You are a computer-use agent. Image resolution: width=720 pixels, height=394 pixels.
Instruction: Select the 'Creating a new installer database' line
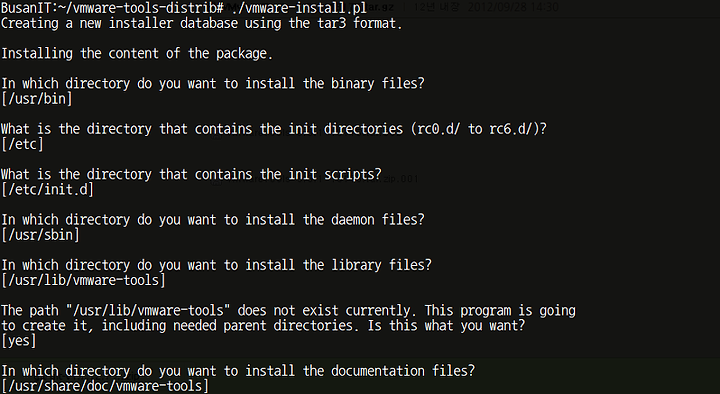[x=202, y=23]
